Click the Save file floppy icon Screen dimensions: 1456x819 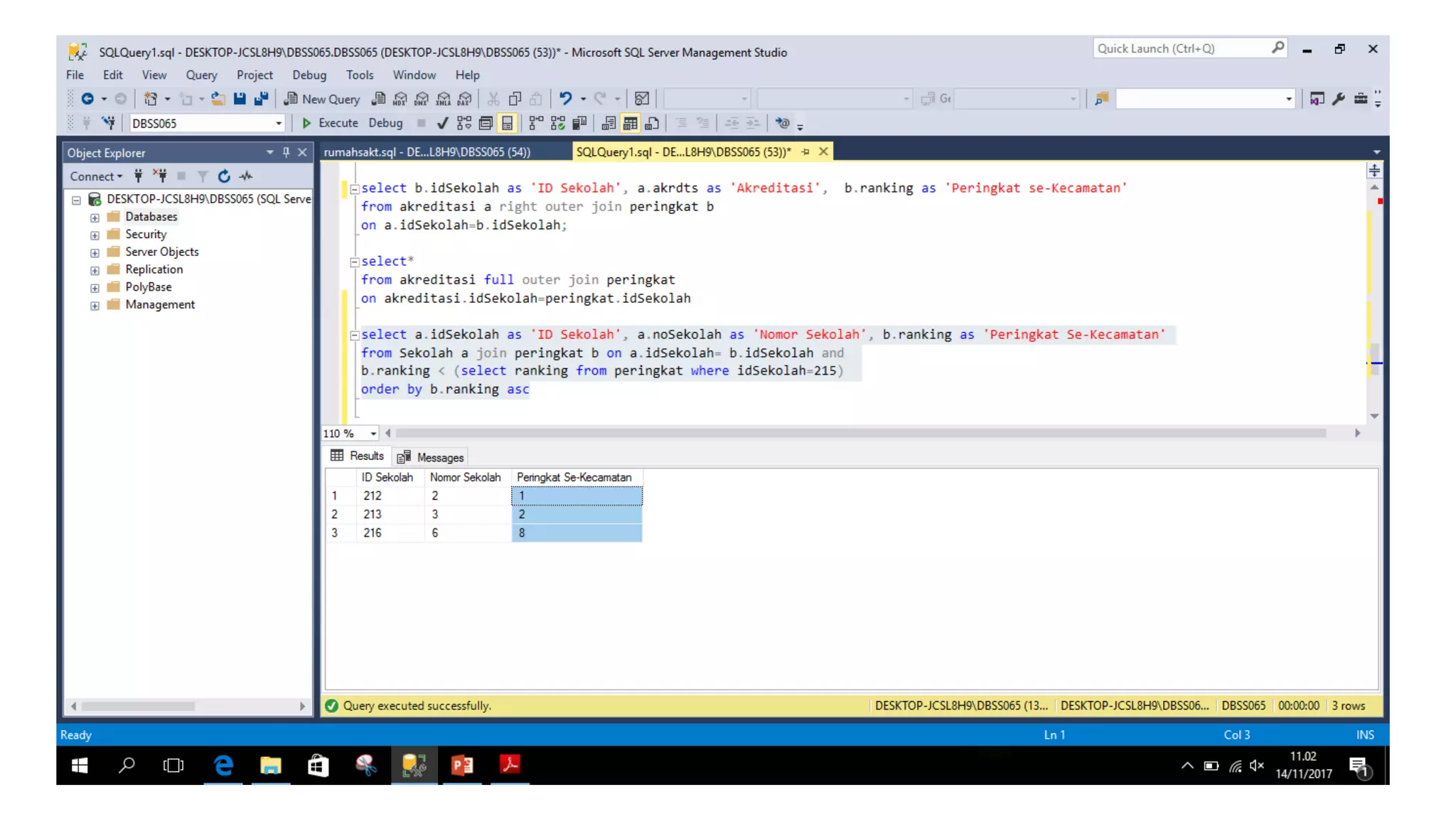240,99
